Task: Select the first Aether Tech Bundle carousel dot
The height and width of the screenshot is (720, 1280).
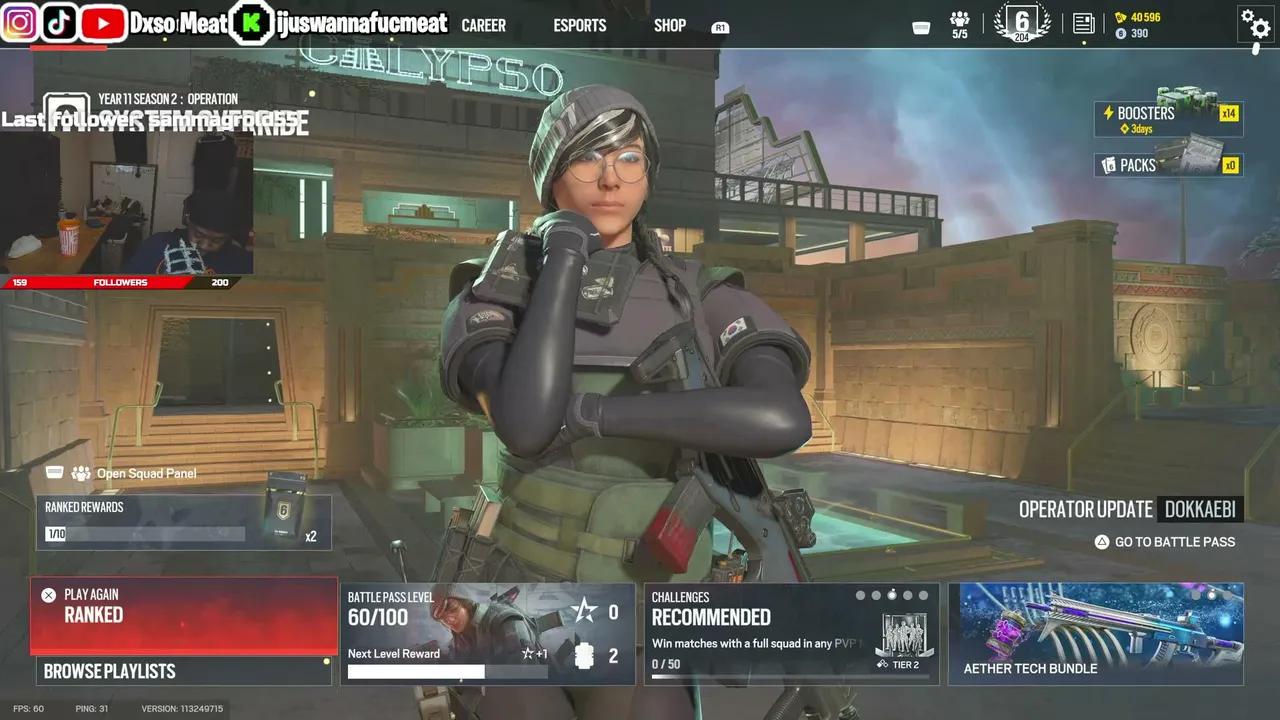Action: [x=1196, y=595]
